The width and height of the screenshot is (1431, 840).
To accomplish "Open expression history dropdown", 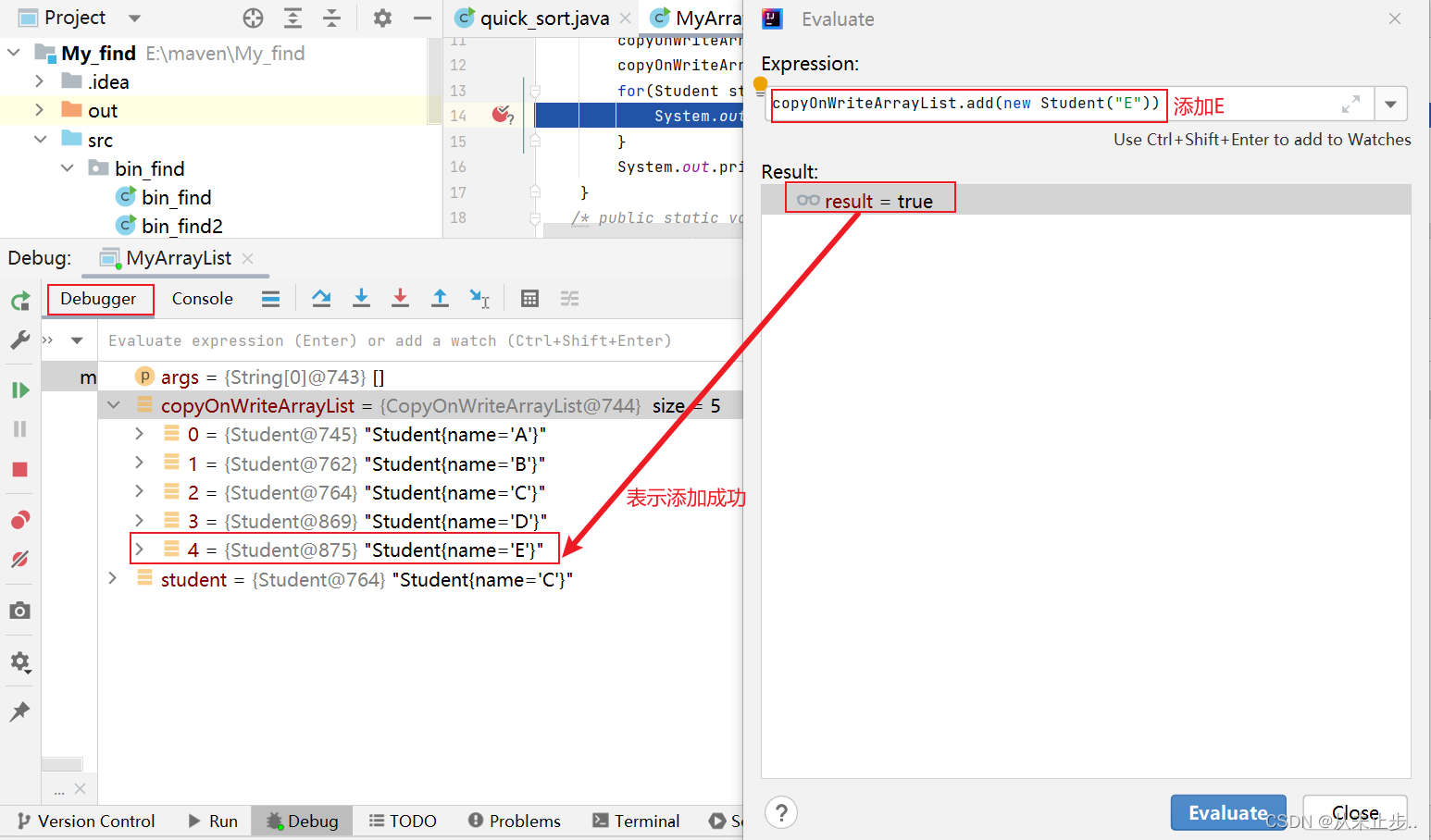I will tap(1390, 105).
